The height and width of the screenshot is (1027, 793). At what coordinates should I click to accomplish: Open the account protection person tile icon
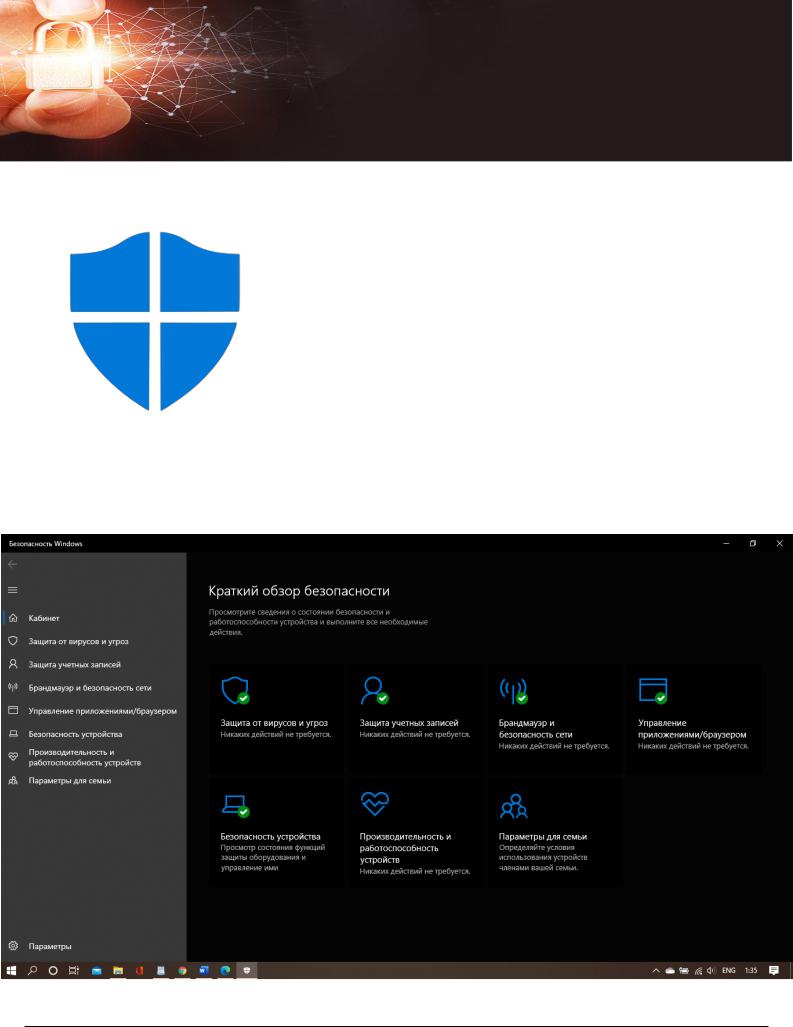[x=374, y=690]
